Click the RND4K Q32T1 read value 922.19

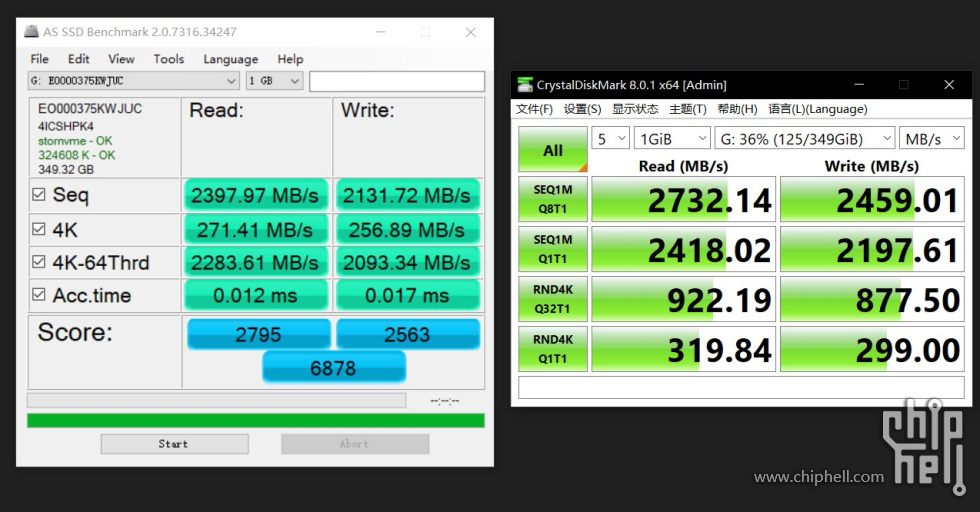coord(683,299)
